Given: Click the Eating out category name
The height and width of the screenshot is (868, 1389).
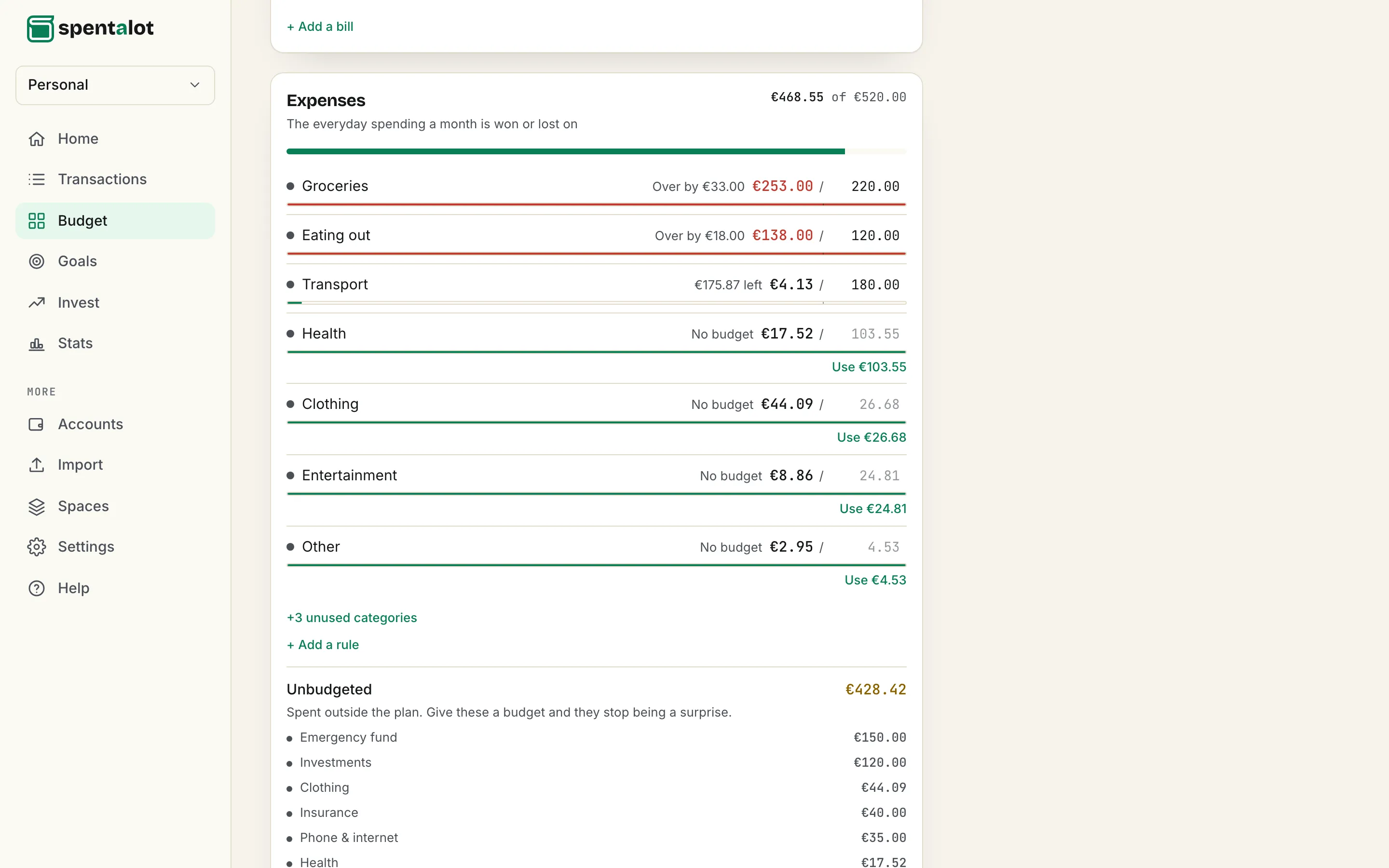Looking at the screenshot, I should 336,235.
